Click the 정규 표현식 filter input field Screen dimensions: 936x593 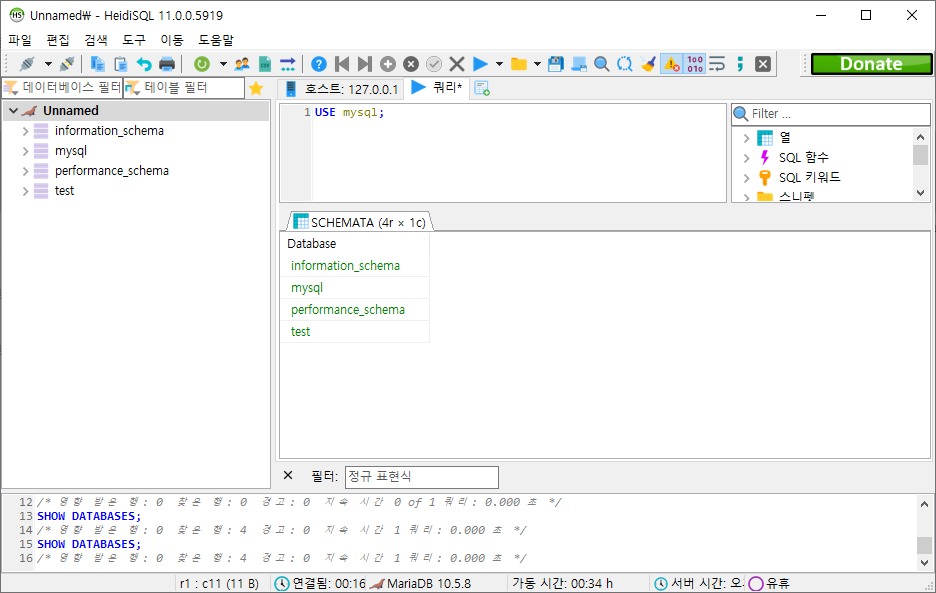click(421, 477)
